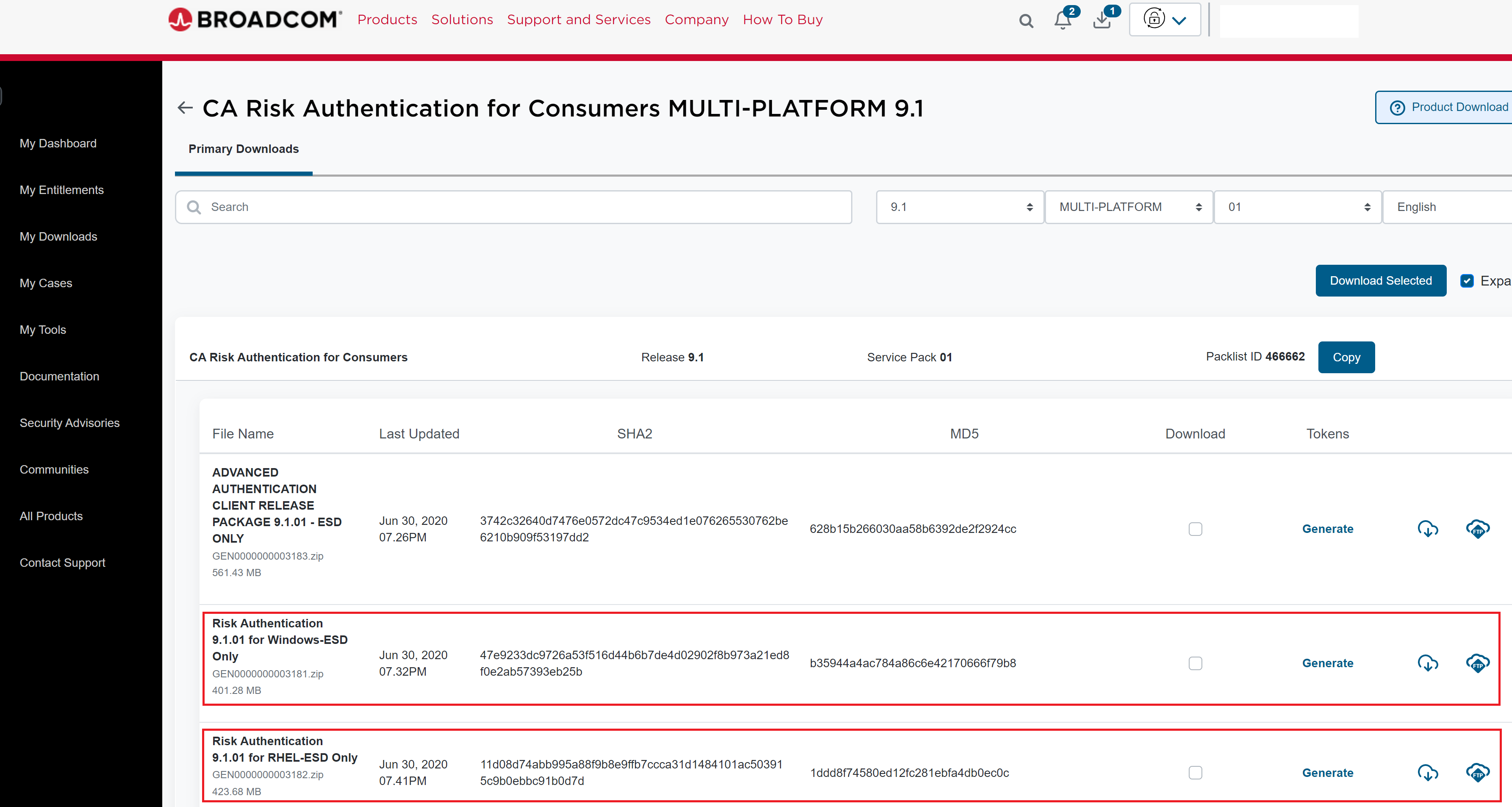Open the download queue icon in header

tap(1102, 20)
